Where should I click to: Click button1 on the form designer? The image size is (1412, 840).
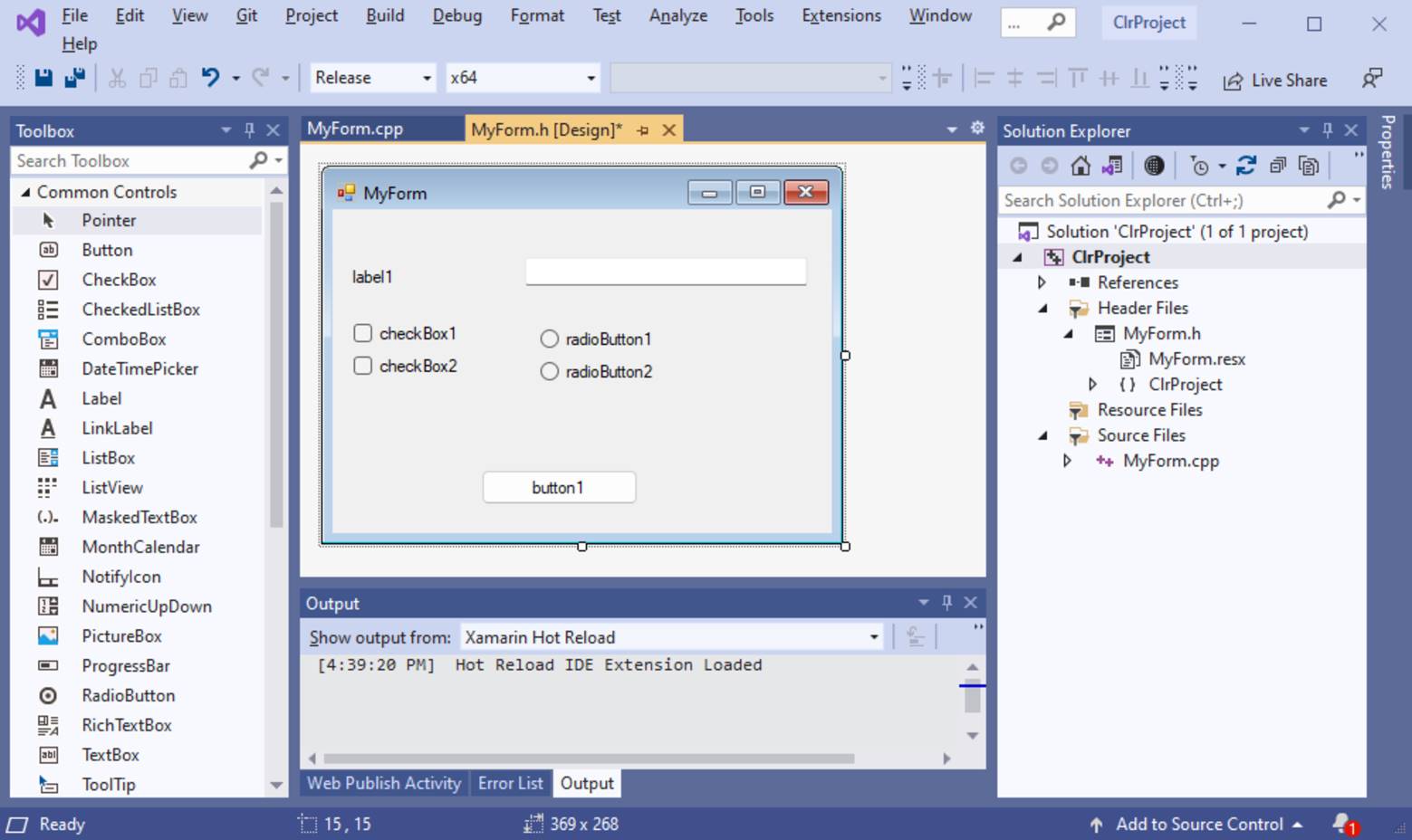pyautogui.click(x=558, y=487)
